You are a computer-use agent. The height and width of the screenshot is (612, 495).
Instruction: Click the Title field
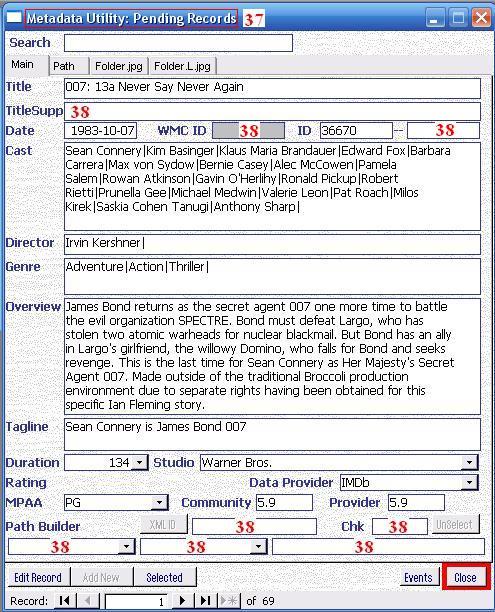click(272, 88)
